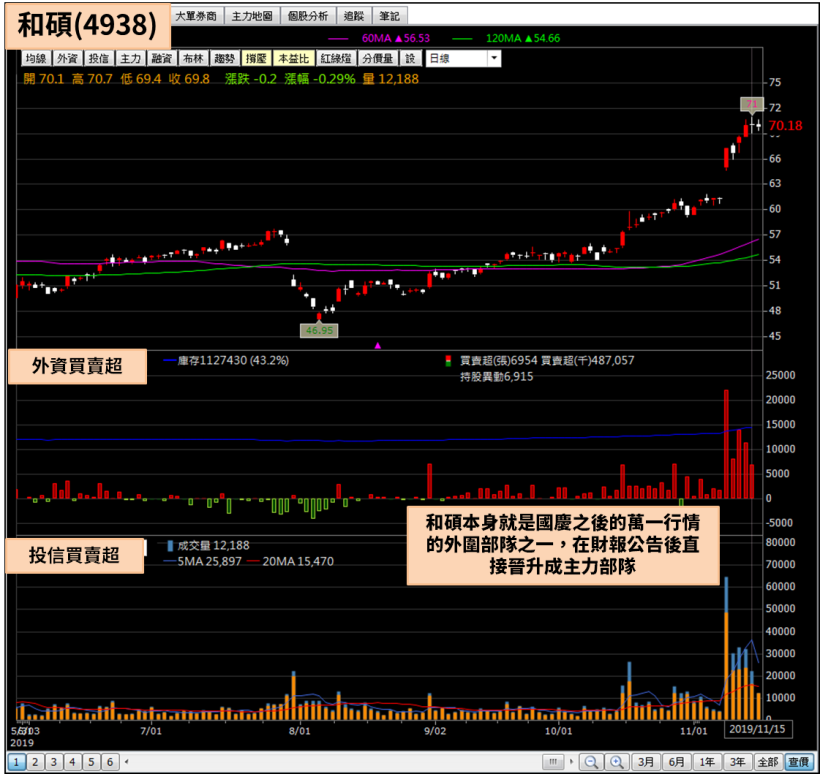Click the 71 high price label
Viewport: 820px width, 774px height.
point(752,104)
